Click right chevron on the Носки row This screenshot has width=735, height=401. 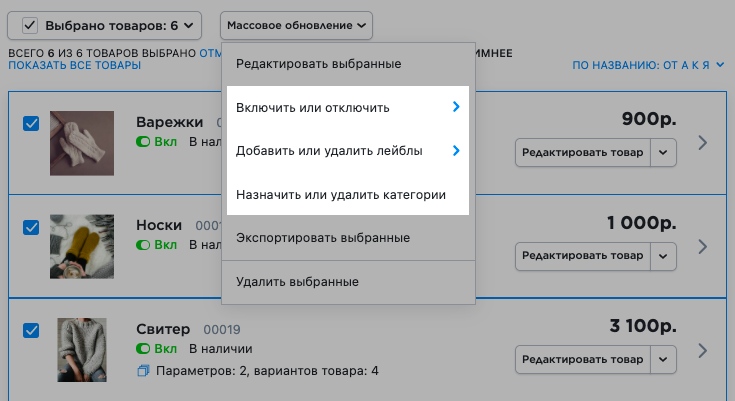tap(702, 247)
